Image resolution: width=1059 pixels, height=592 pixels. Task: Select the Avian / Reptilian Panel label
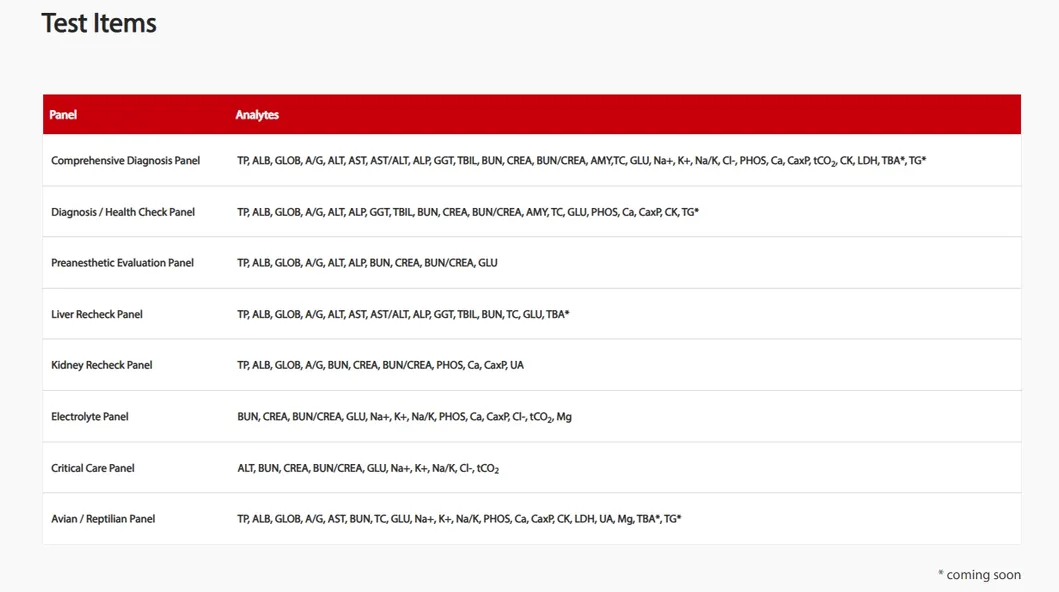(x=103, y=519)
